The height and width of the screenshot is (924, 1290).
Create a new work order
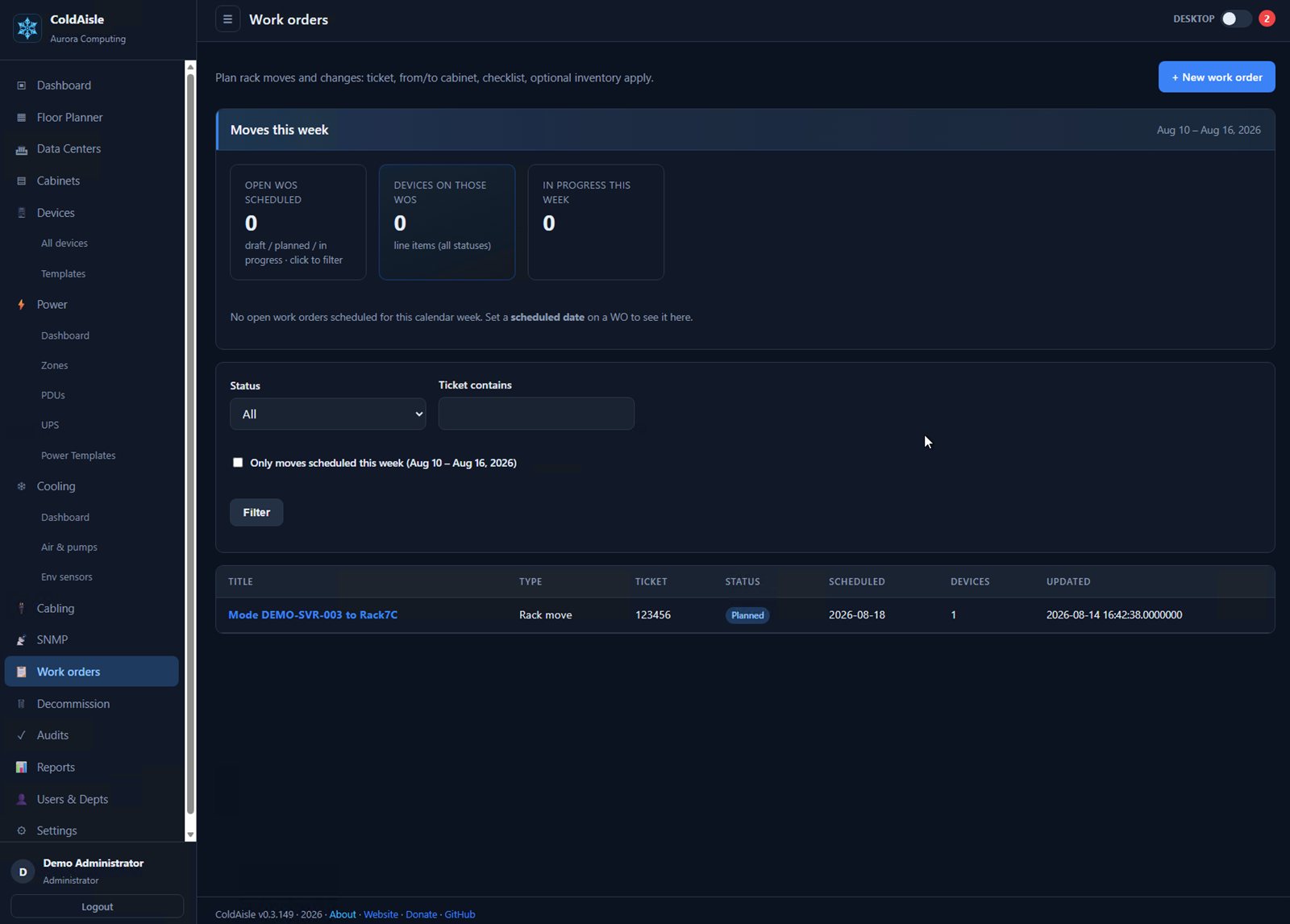point(1217,77)
